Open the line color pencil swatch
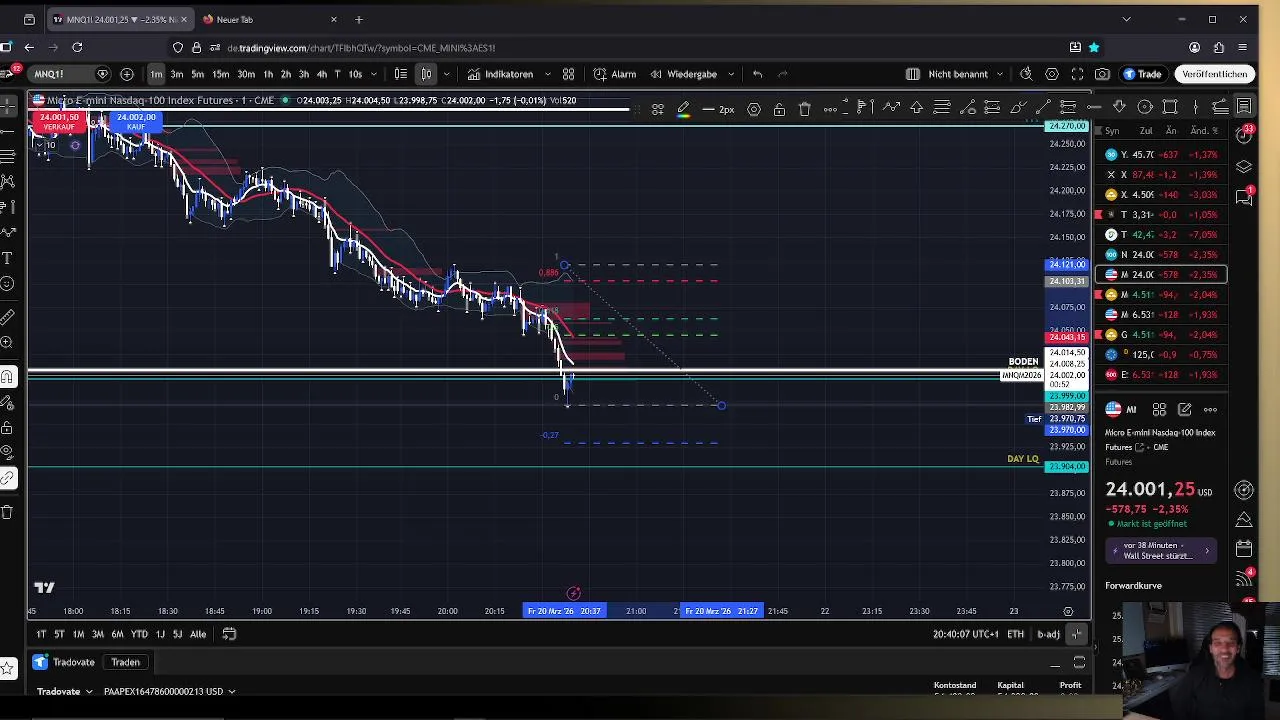This screenshot has height=720, width=1280. pos(683,109)
